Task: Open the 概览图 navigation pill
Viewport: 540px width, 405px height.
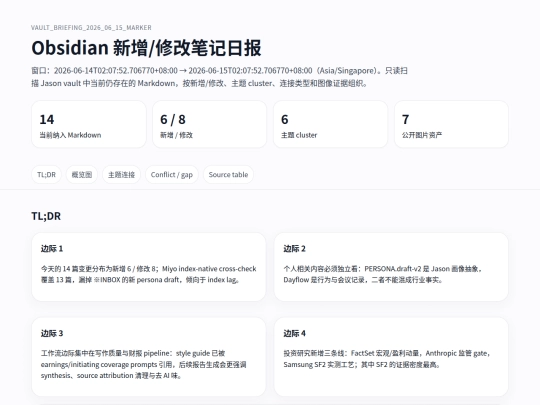Action: [x=82, y=175]
